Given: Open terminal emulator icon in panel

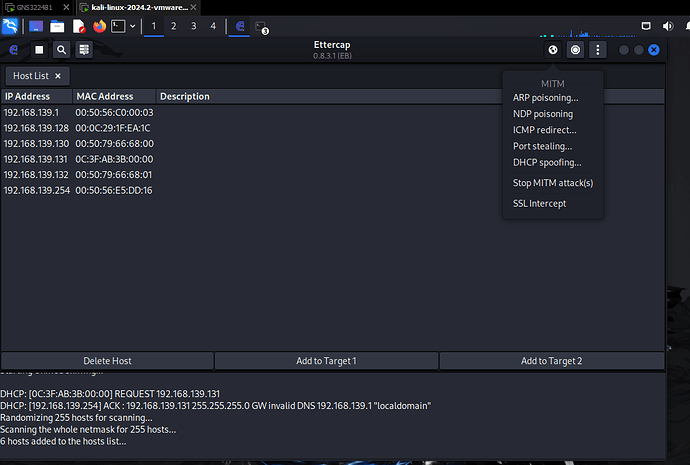Looking at the screenshot, I should click(118, 26).
